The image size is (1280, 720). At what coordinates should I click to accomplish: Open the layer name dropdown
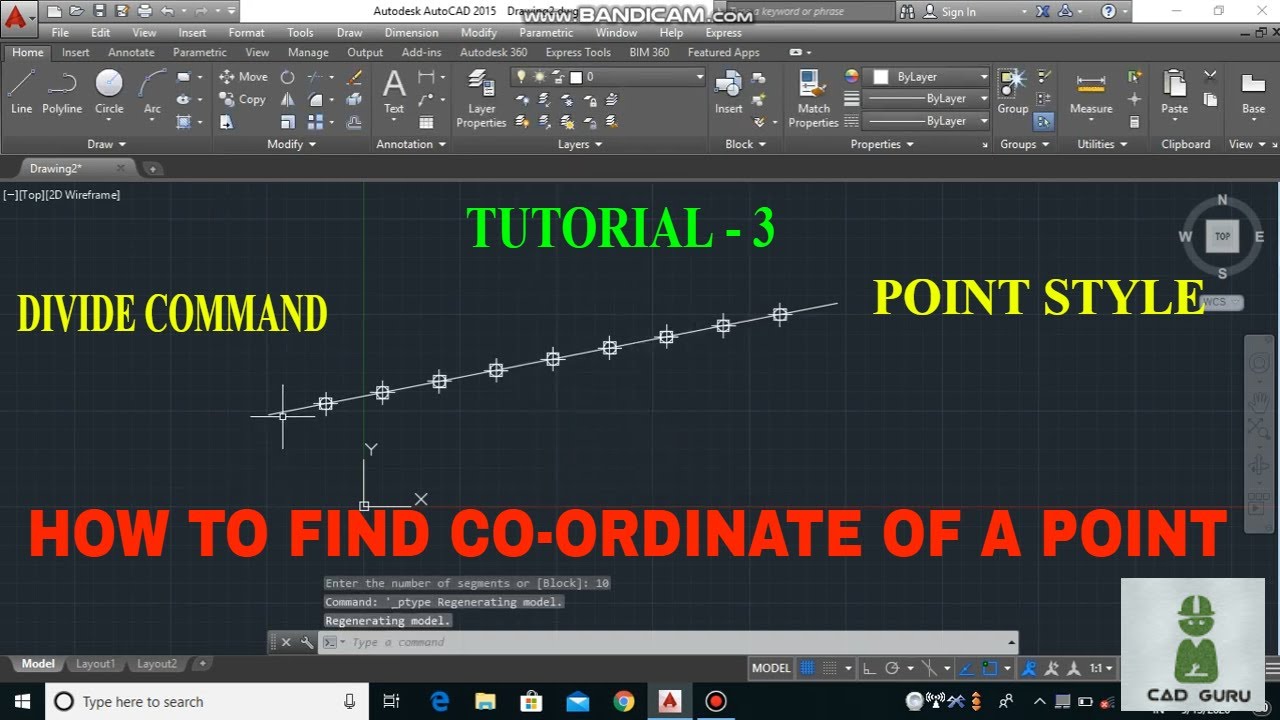coord(608,77)
